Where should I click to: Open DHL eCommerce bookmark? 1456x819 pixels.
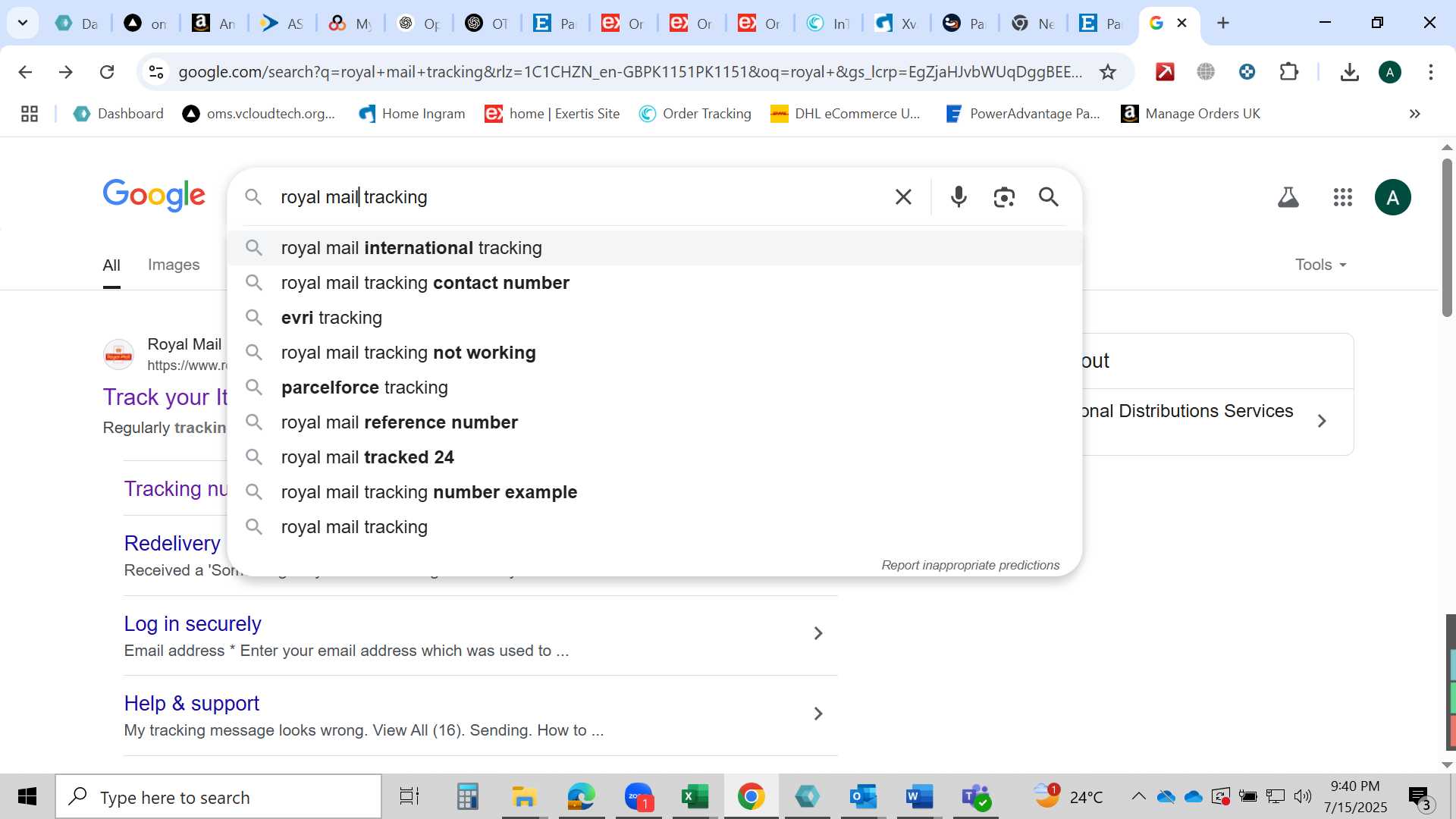[845, 114]
